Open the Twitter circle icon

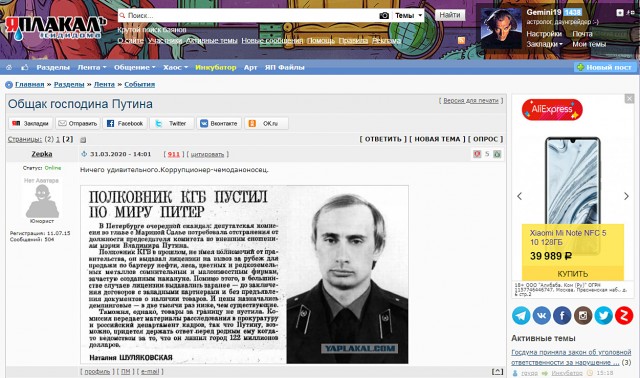[603, 316]
